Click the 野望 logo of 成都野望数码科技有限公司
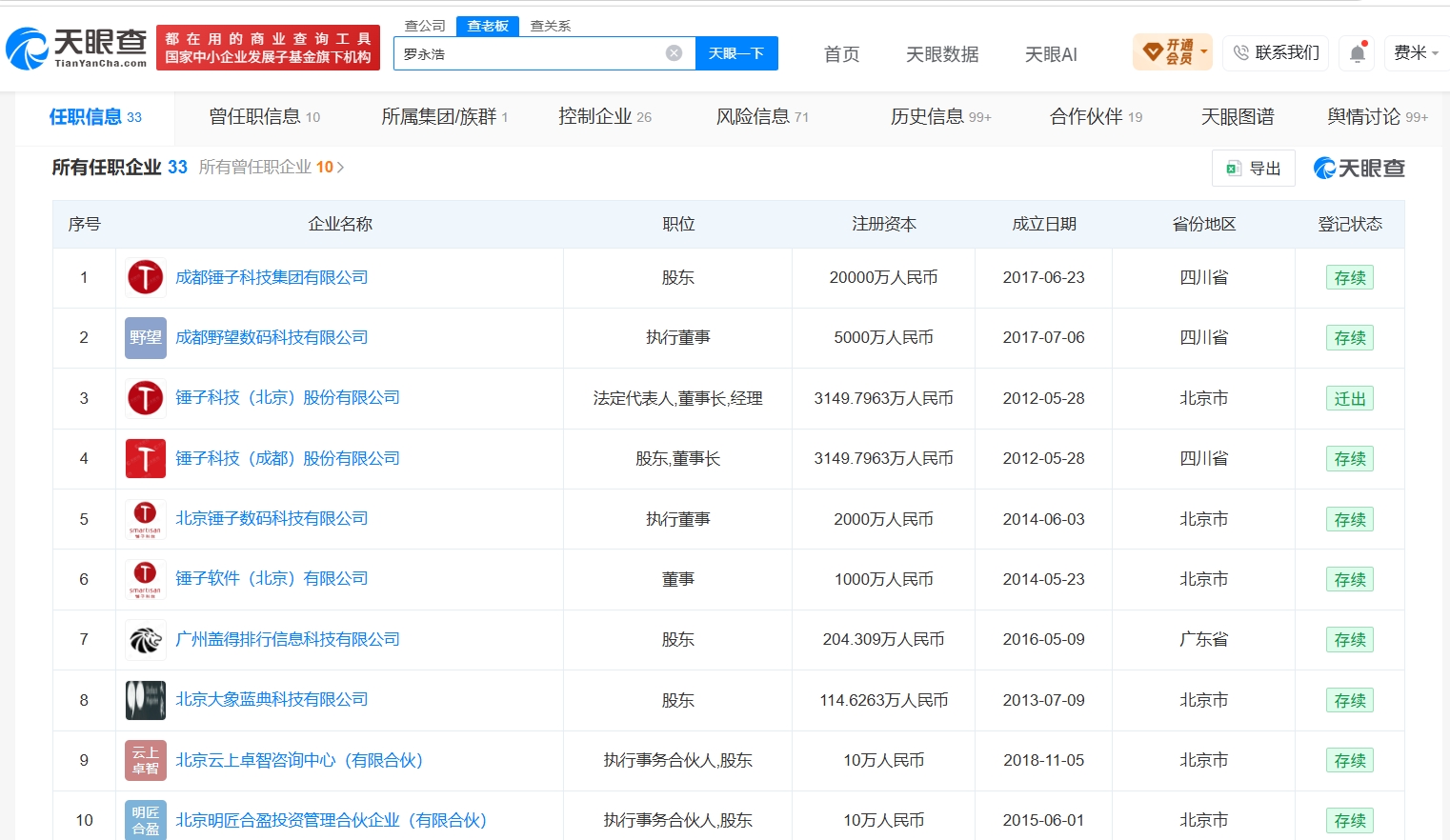The height and width of the screenshot is (840, 1450). tap(146, 338)
